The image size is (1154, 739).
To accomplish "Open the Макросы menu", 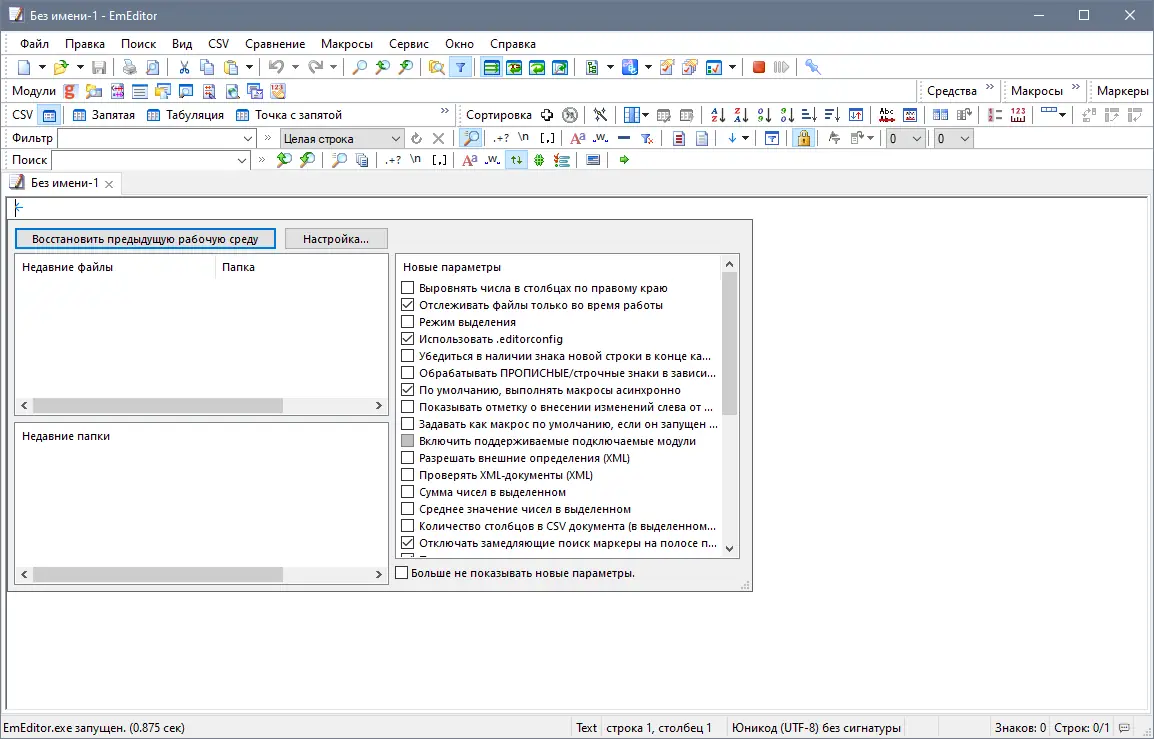I will [x=346, y=44].
